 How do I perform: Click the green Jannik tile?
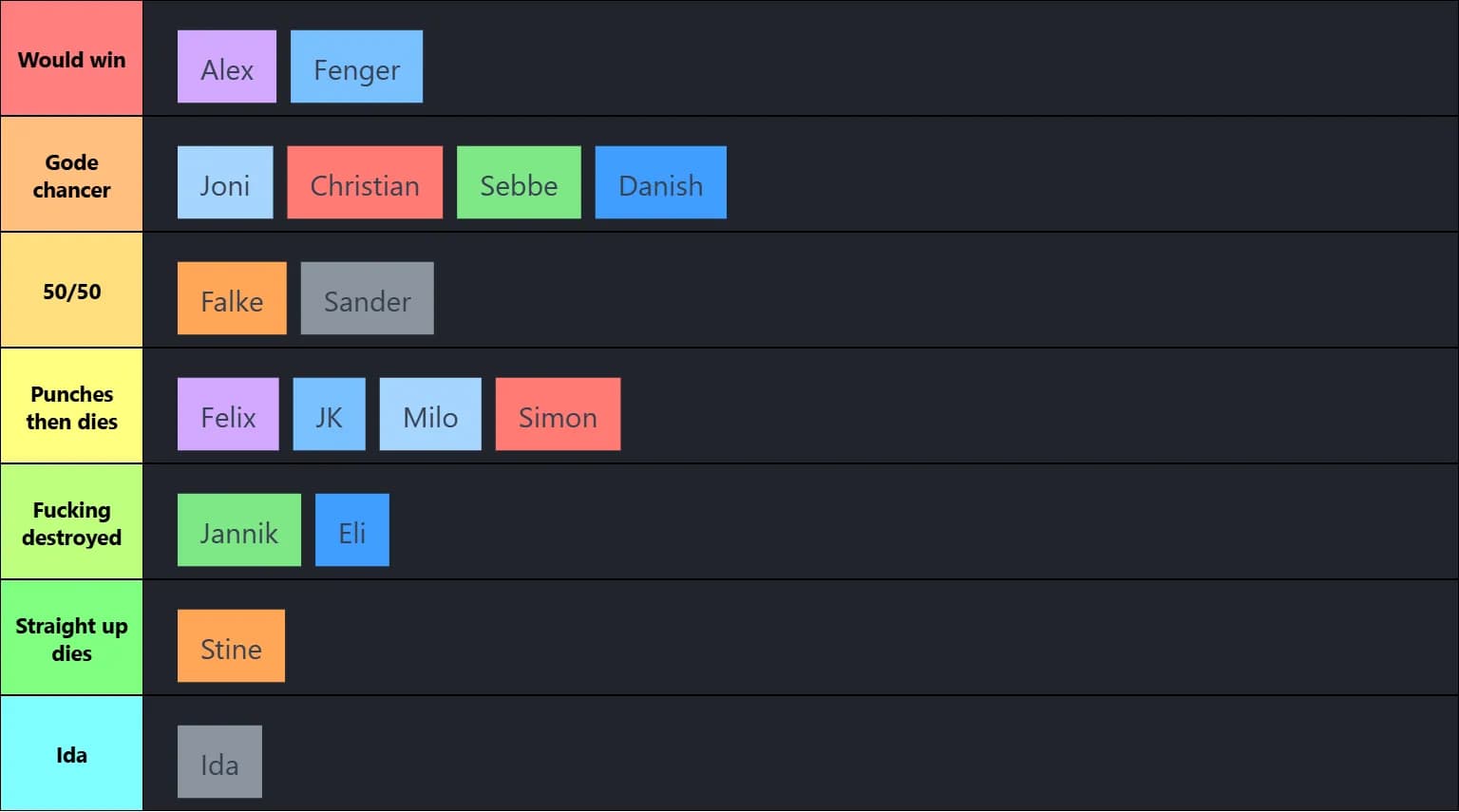tap(239, 530)
